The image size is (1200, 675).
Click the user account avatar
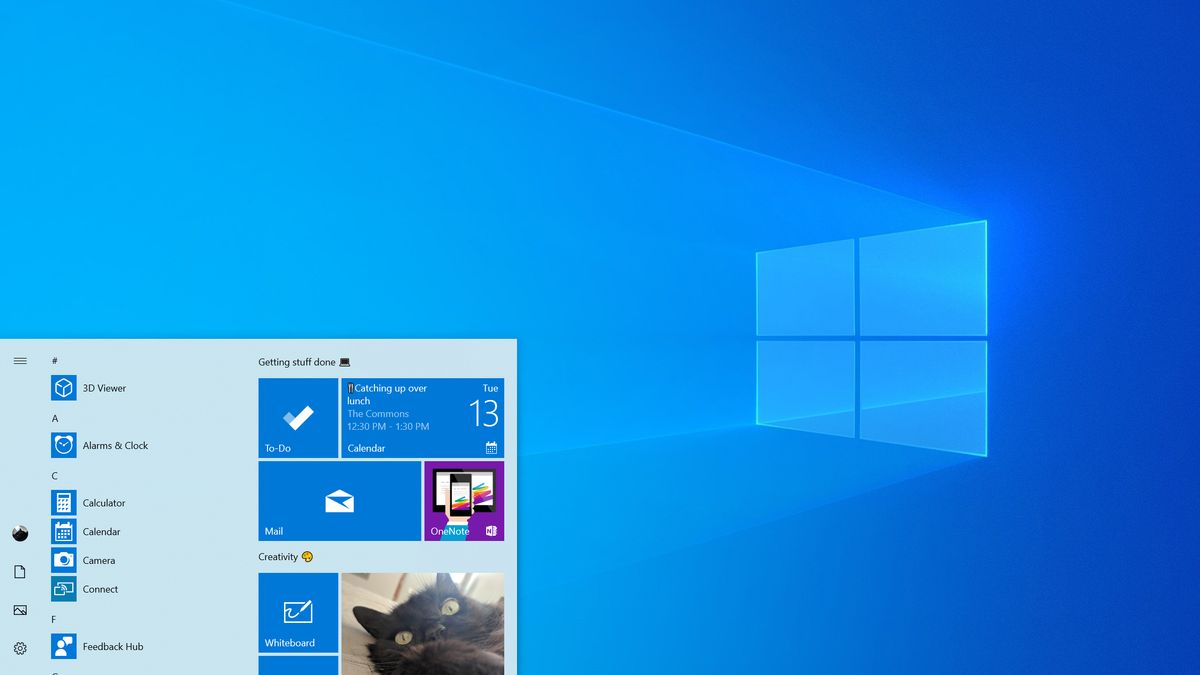coord(20,533)
